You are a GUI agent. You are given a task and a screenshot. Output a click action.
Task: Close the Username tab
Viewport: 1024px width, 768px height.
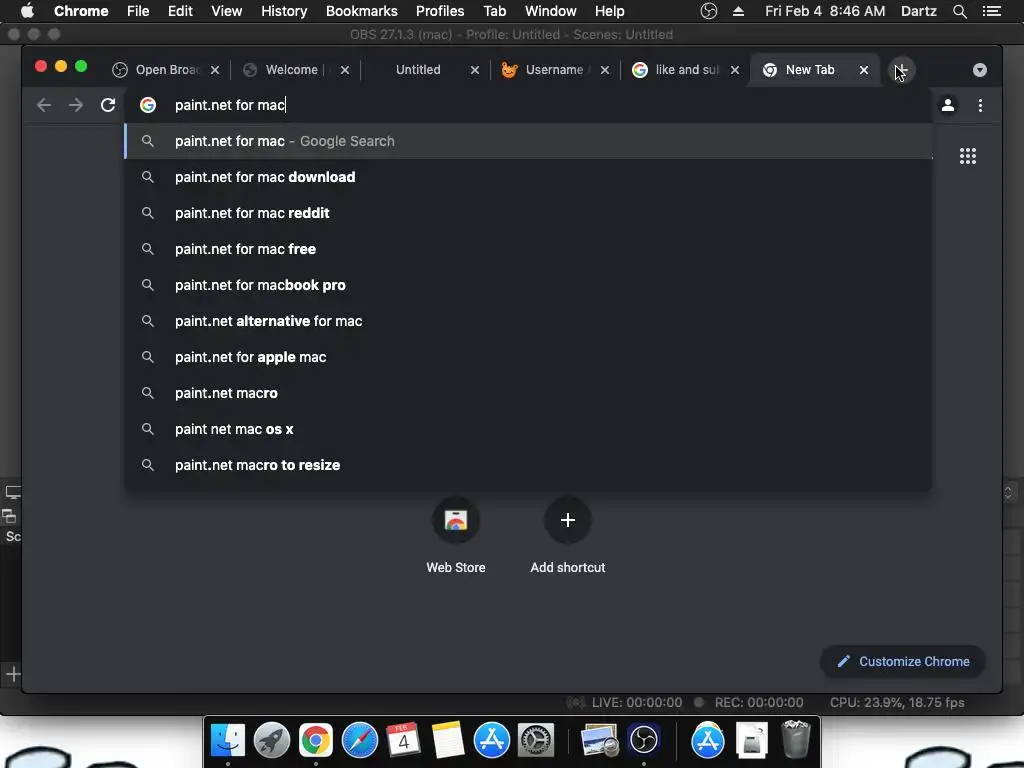605,70
